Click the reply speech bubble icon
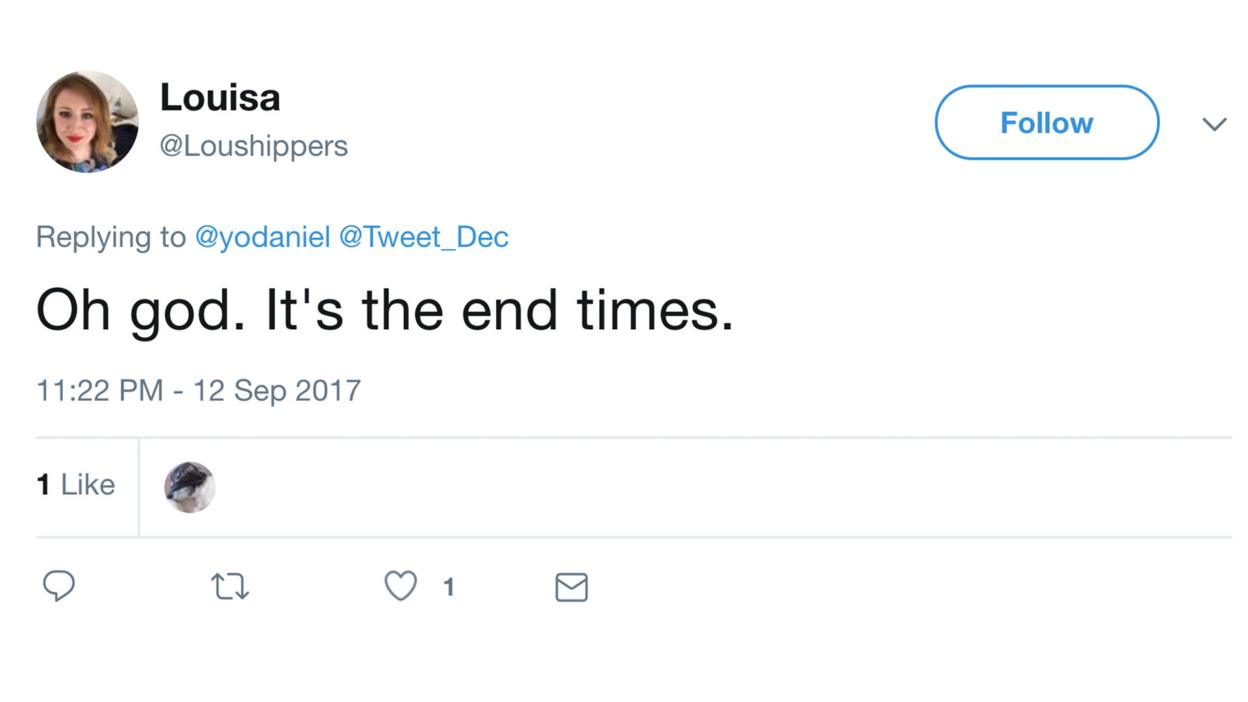This screenshot has height=702, width=1248. [x=59, y=587]
